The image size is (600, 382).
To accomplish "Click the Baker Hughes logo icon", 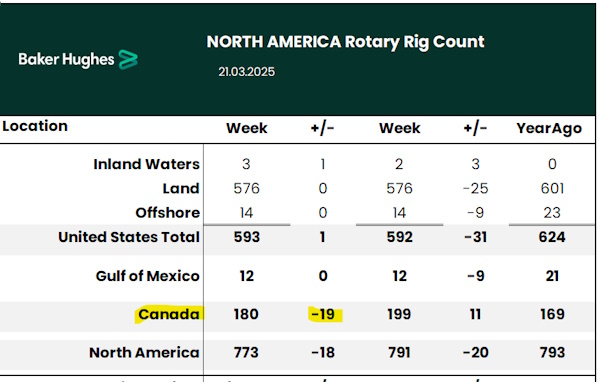I will coord(128,60).
